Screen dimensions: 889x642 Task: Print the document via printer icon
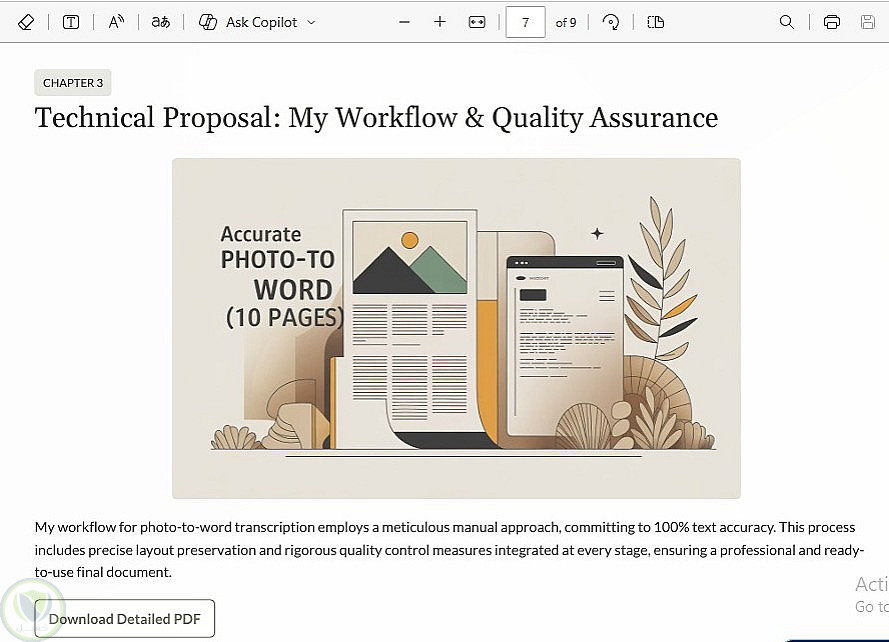831,22
